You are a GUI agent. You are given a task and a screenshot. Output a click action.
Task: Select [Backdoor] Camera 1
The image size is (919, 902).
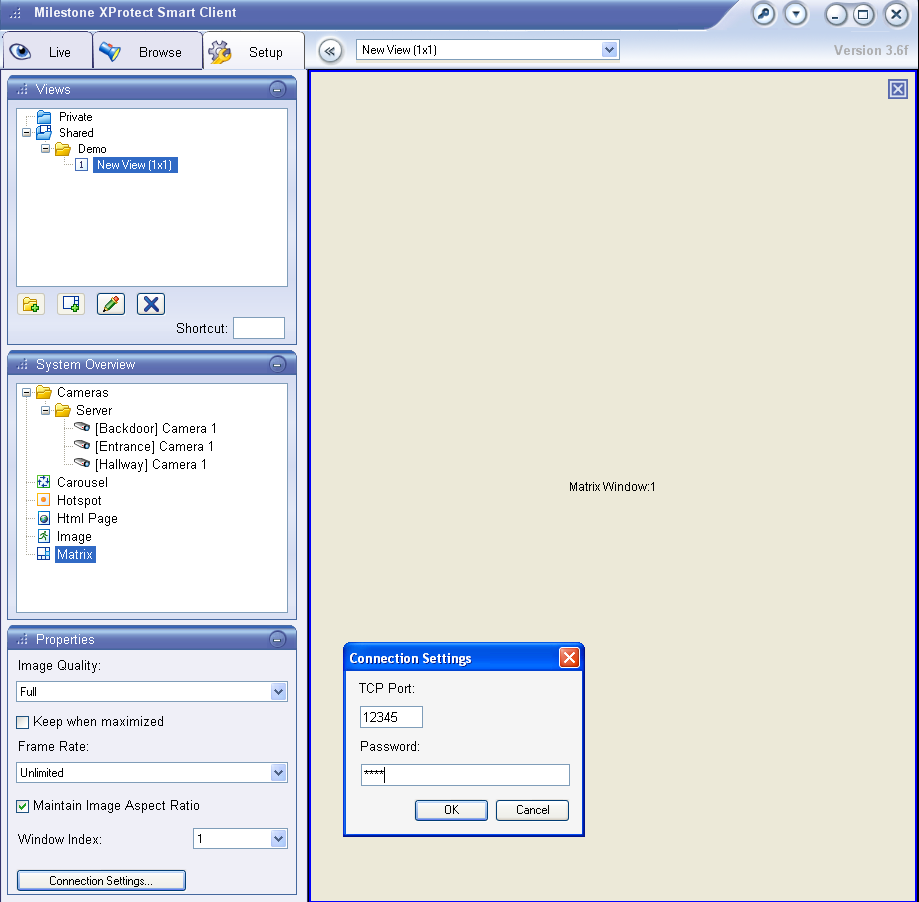[156, 428]
